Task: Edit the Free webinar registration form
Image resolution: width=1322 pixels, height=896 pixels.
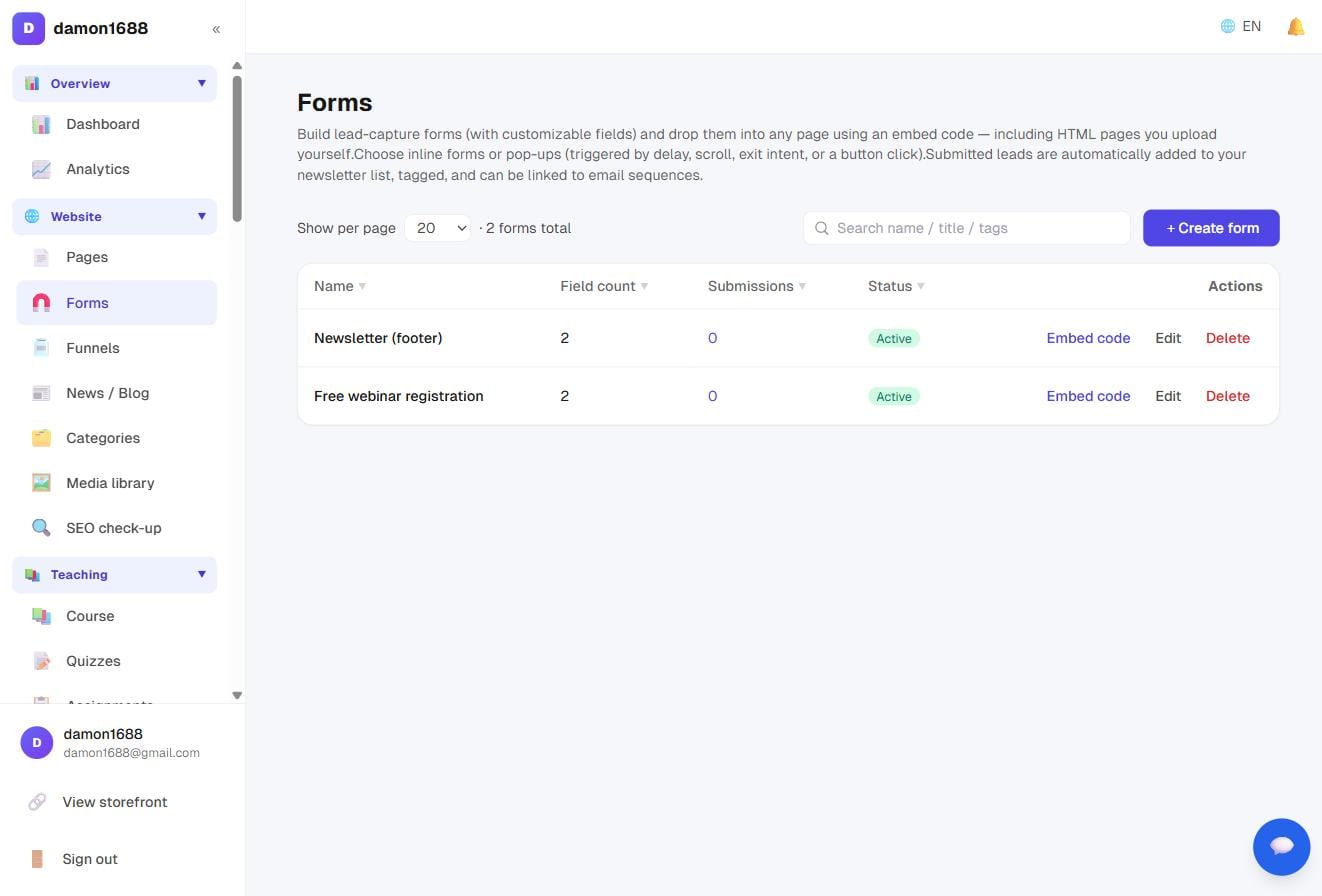Action: [1168, 396]
